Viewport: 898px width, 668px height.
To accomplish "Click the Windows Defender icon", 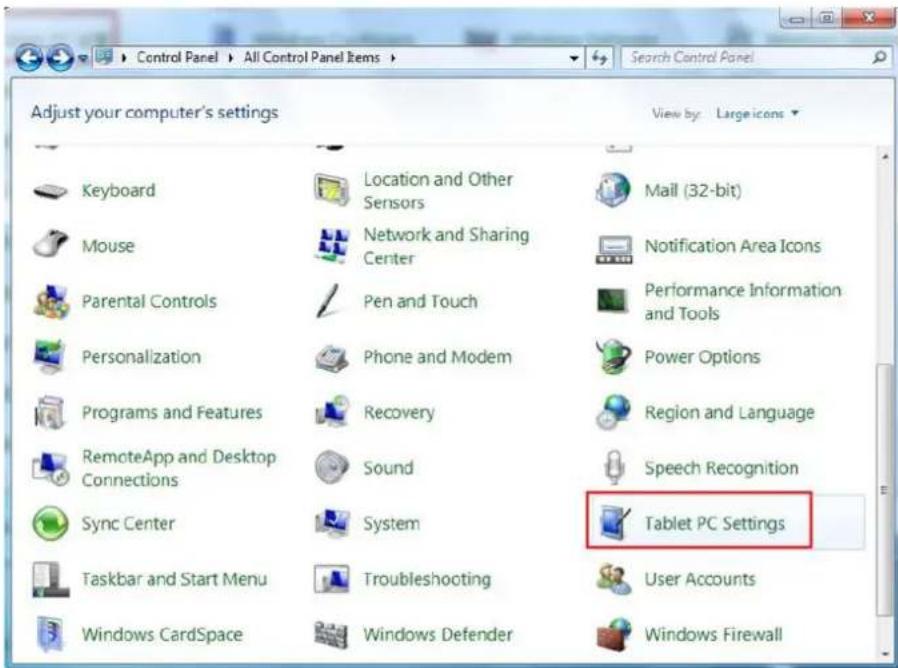I will click(x=331, y=635).
